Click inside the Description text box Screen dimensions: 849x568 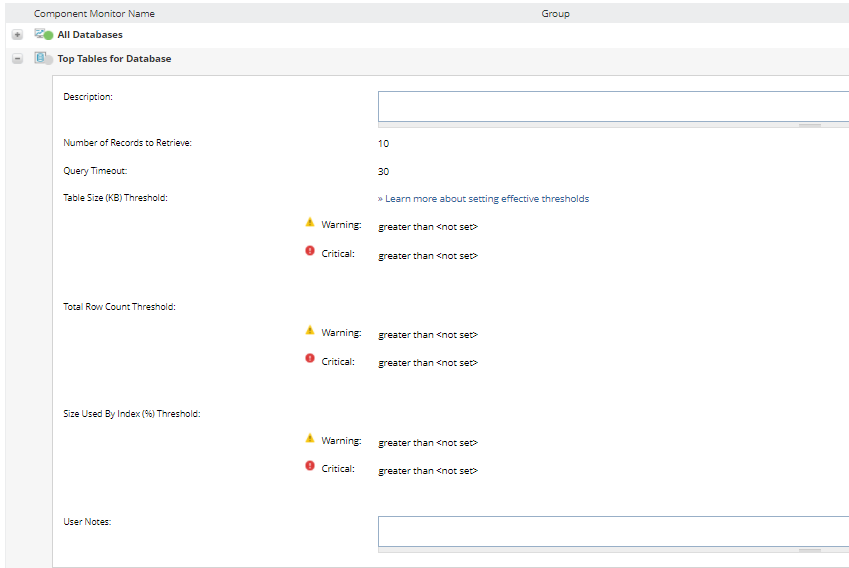tap(612, 106)
